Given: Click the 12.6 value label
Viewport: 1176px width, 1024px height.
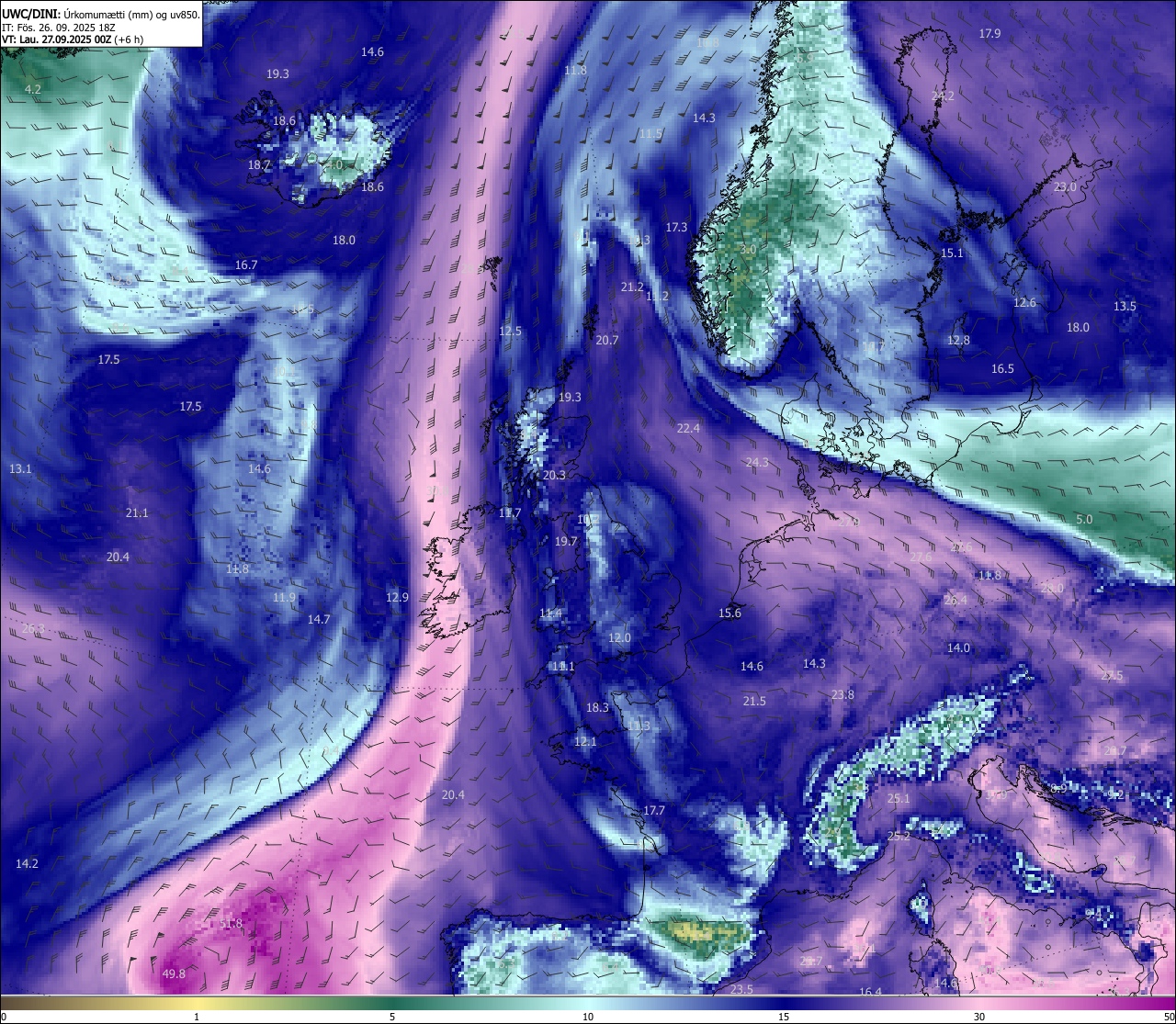Looking at the screenshot, I should 1024,302.
